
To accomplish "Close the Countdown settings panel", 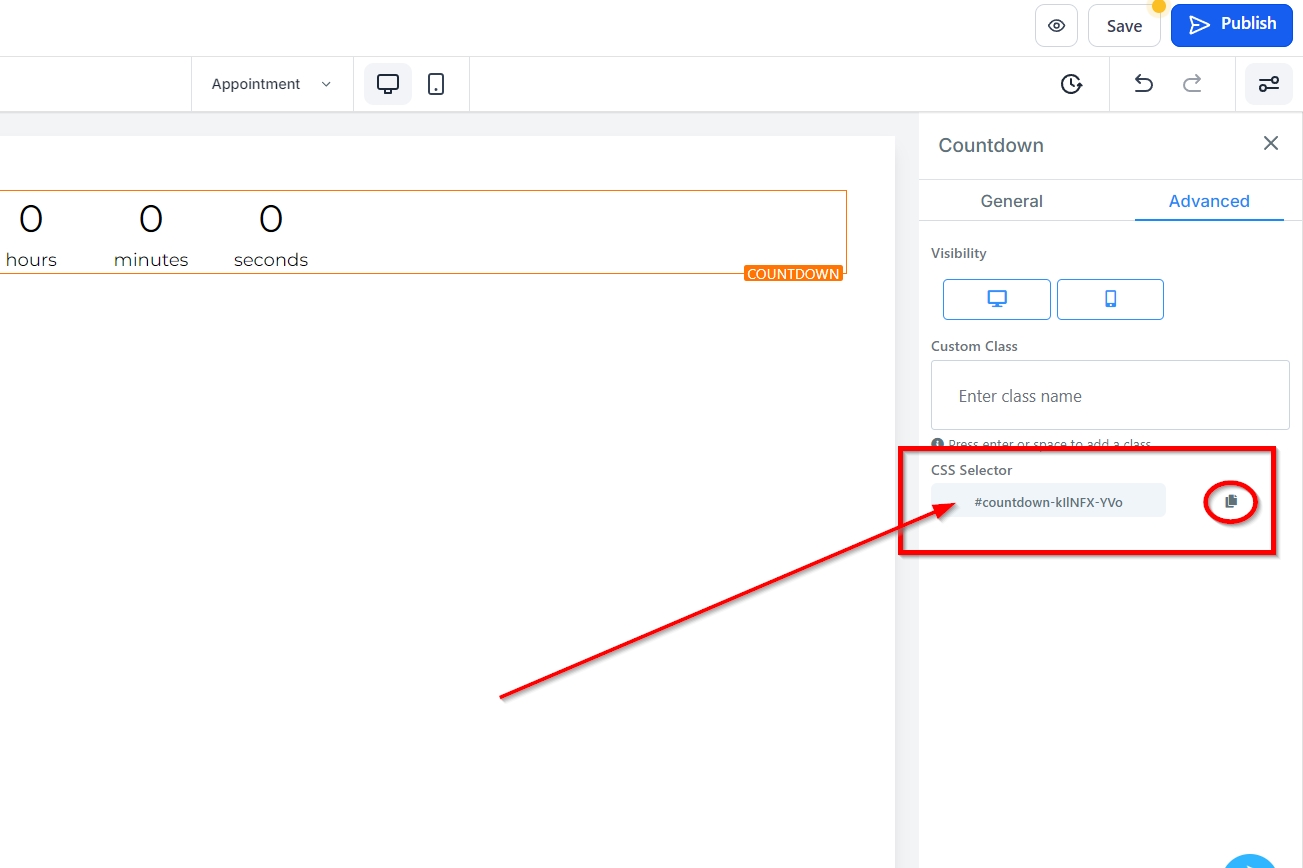I will click(1270, 144).
